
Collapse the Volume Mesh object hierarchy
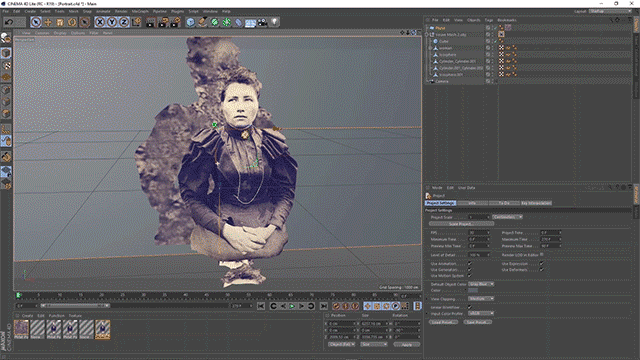[427, 35]
